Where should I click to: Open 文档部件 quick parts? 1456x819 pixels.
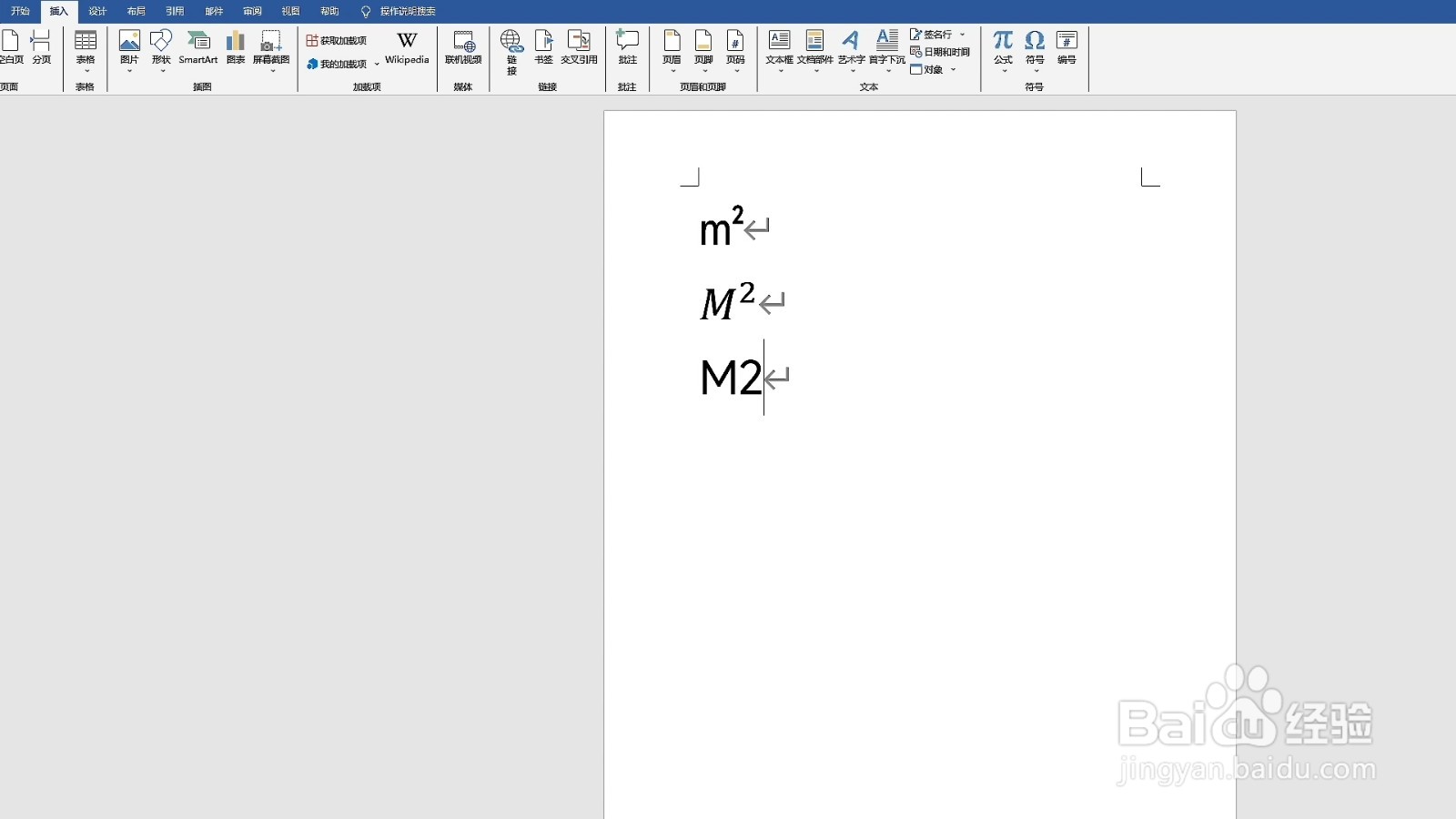[x=814, y=51]
